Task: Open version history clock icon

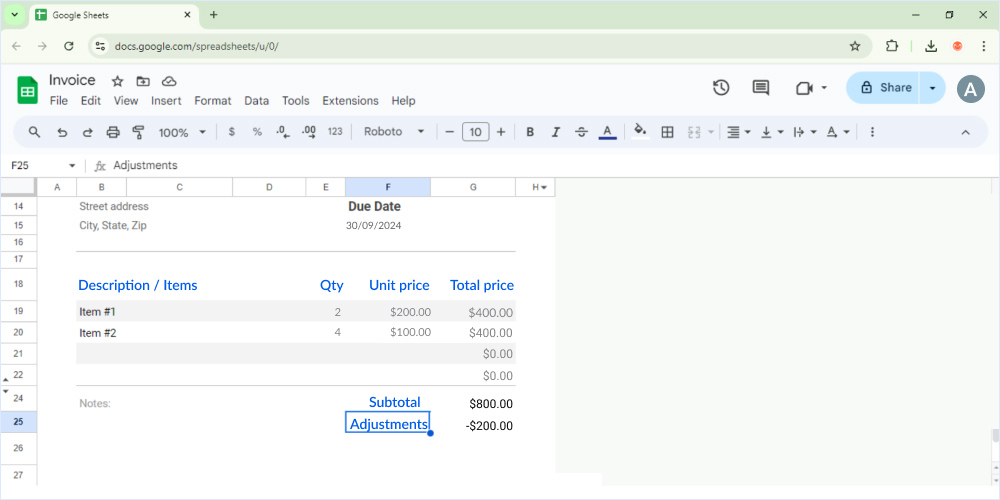Action: pyautogui.click(x=721, y=88)
